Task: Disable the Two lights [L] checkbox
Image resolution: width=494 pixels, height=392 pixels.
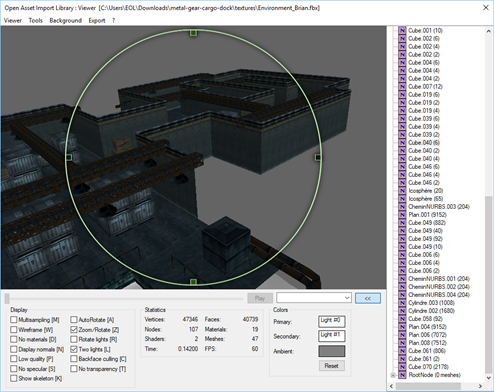Action: coord(74,349)
